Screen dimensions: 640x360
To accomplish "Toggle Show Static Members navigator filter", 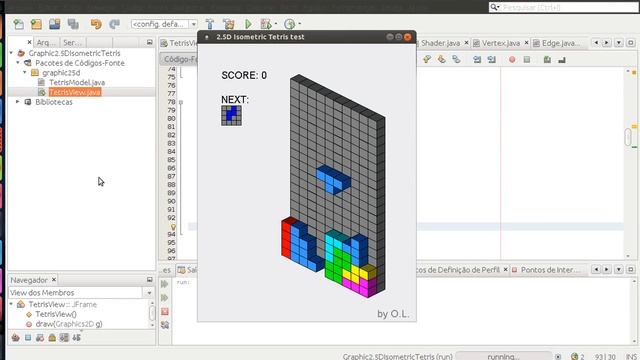I will tap(40, 338).
